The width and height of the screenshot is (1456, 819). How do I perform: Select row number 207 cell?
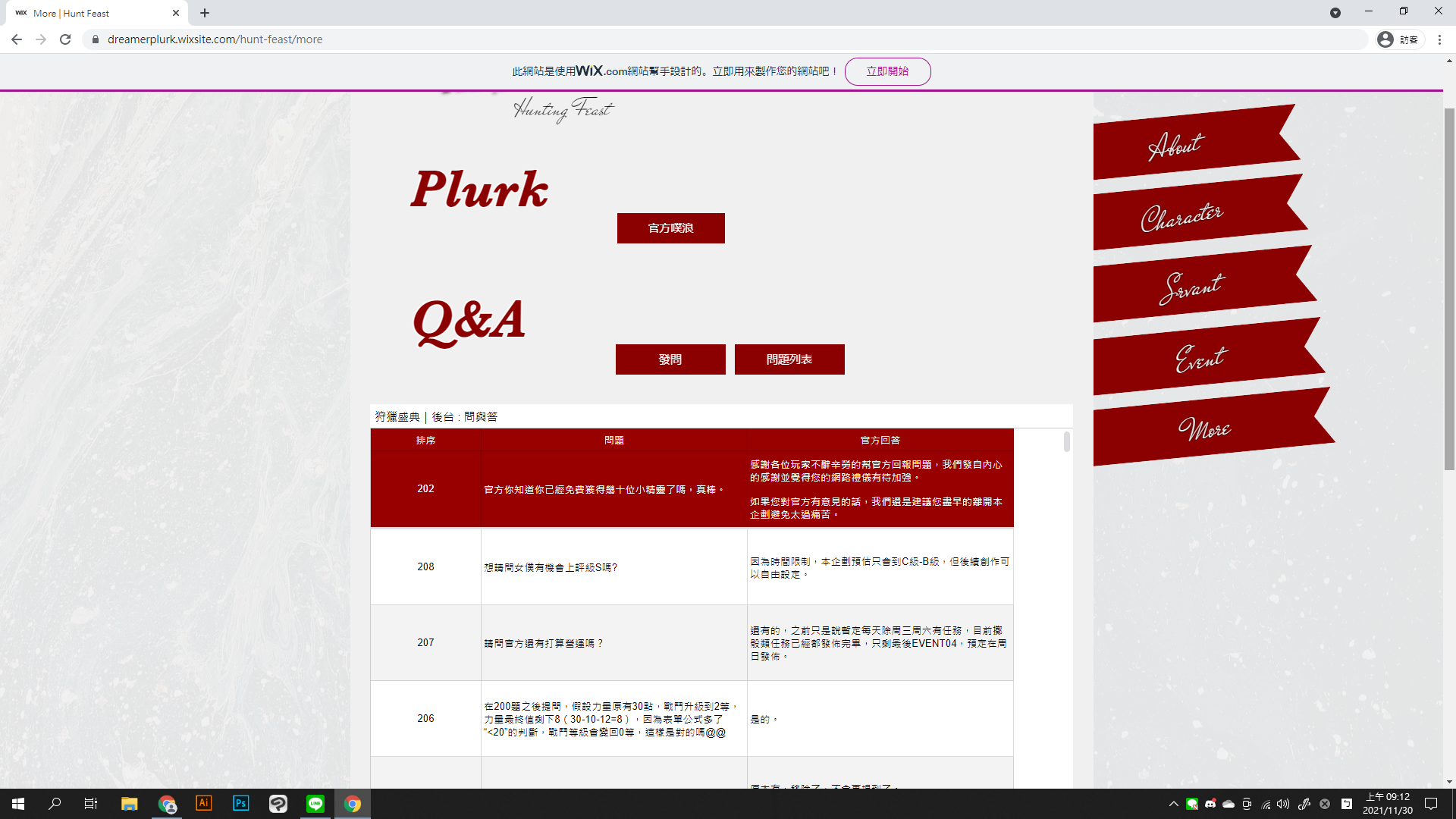click(425, 643)
